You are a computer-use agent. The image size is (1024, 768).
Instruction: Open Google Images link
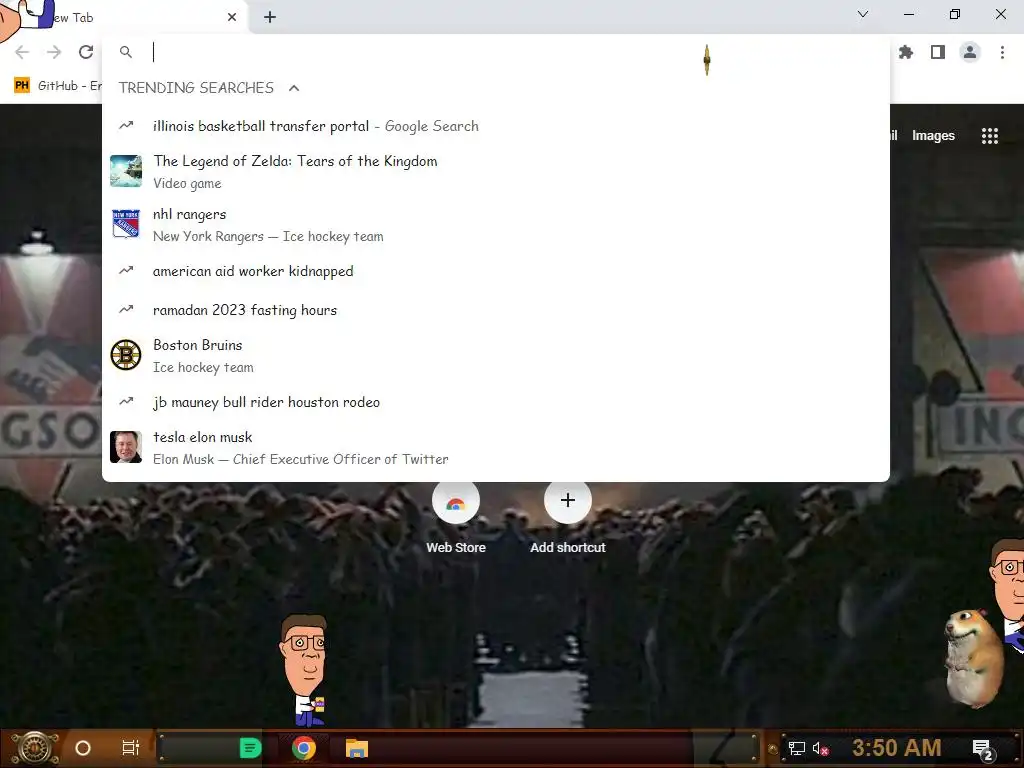933,136
